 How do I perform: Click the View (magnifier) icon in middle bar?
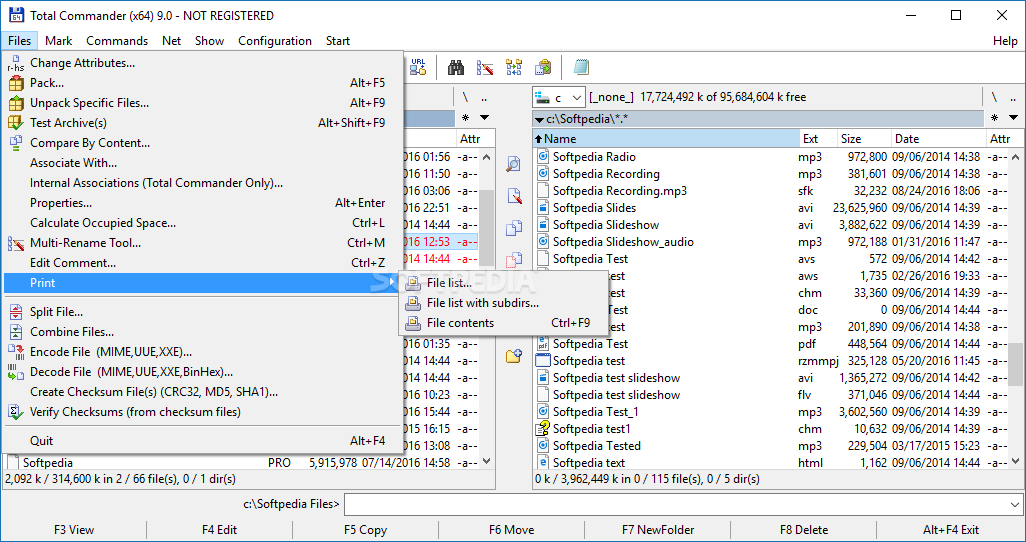(514, 164)
